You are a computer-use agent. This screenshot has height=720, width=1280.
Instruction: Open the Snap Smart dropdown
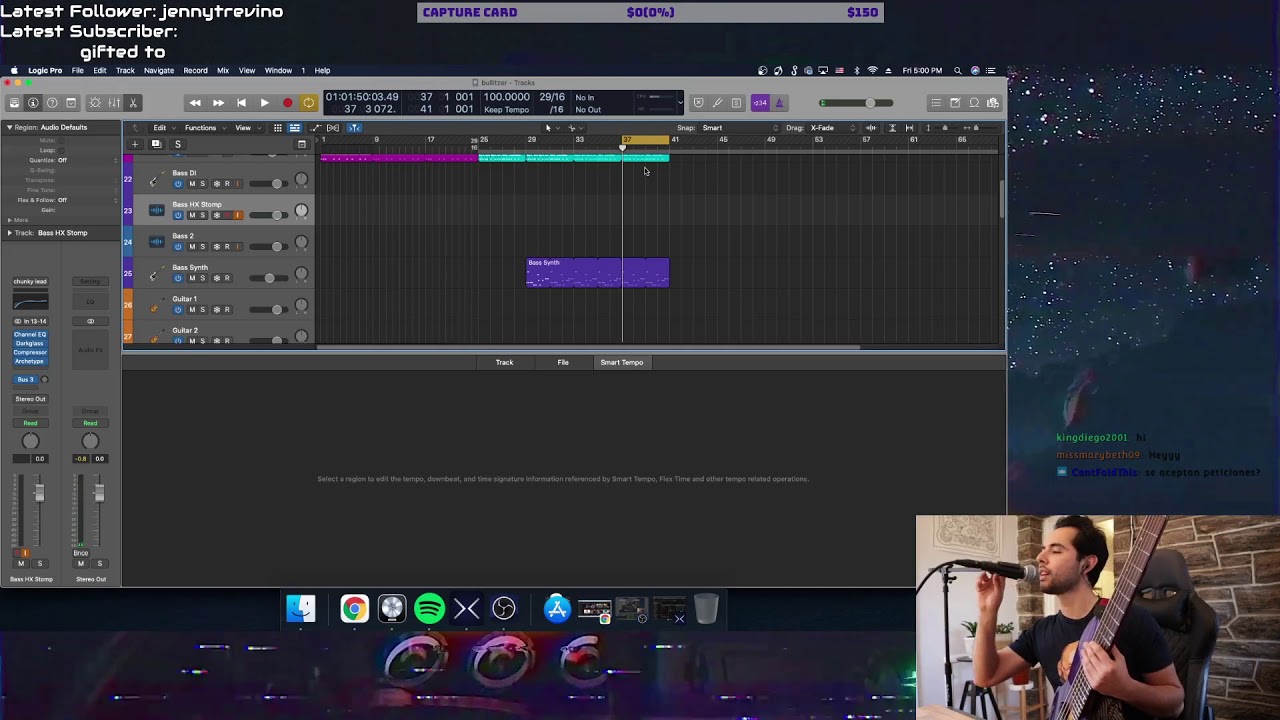(x=738, y=128)
